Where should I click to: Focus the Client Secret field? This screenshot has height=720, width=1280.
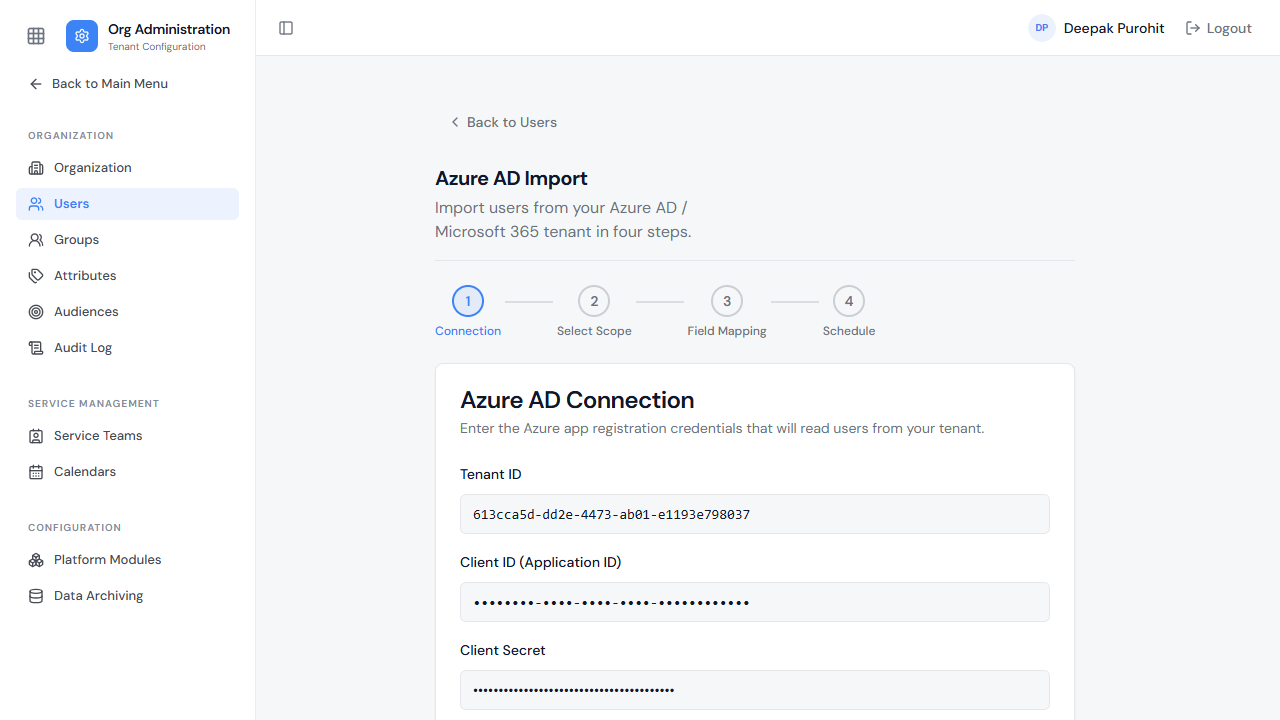click(755, 690)
